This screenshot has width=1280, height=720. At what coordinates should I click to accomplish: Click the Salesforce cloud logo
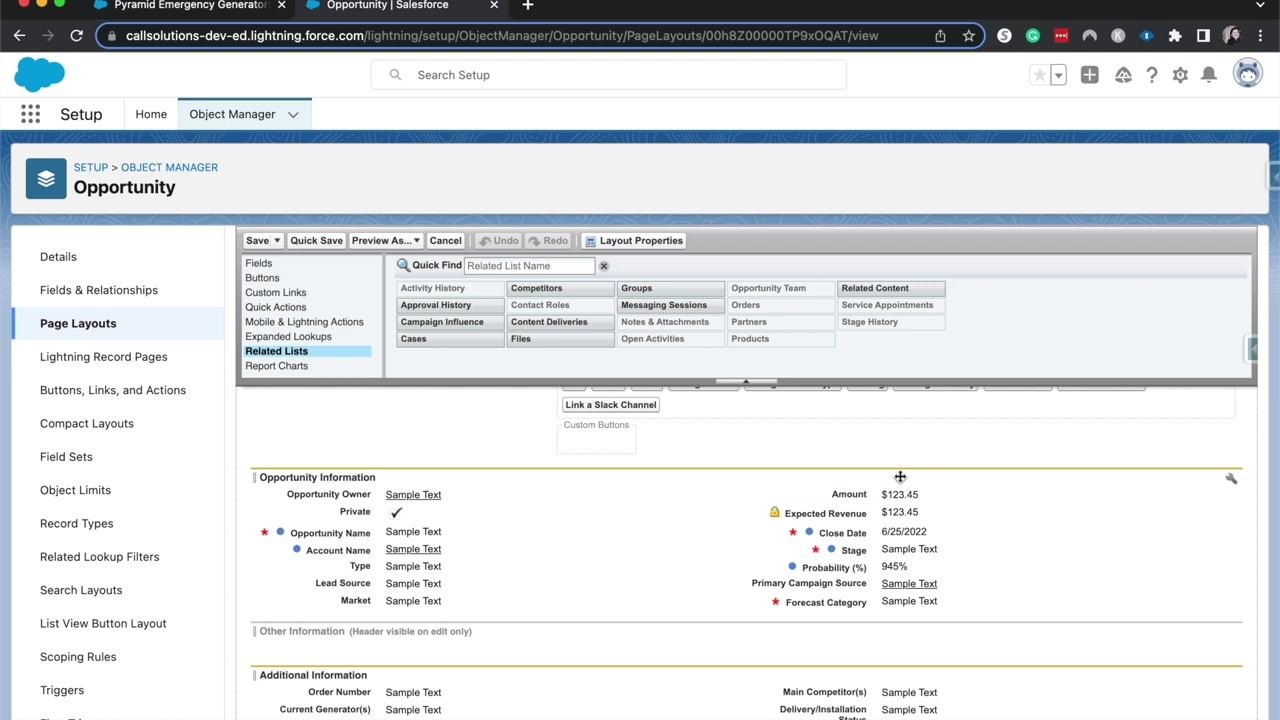(x=40, y=74)
